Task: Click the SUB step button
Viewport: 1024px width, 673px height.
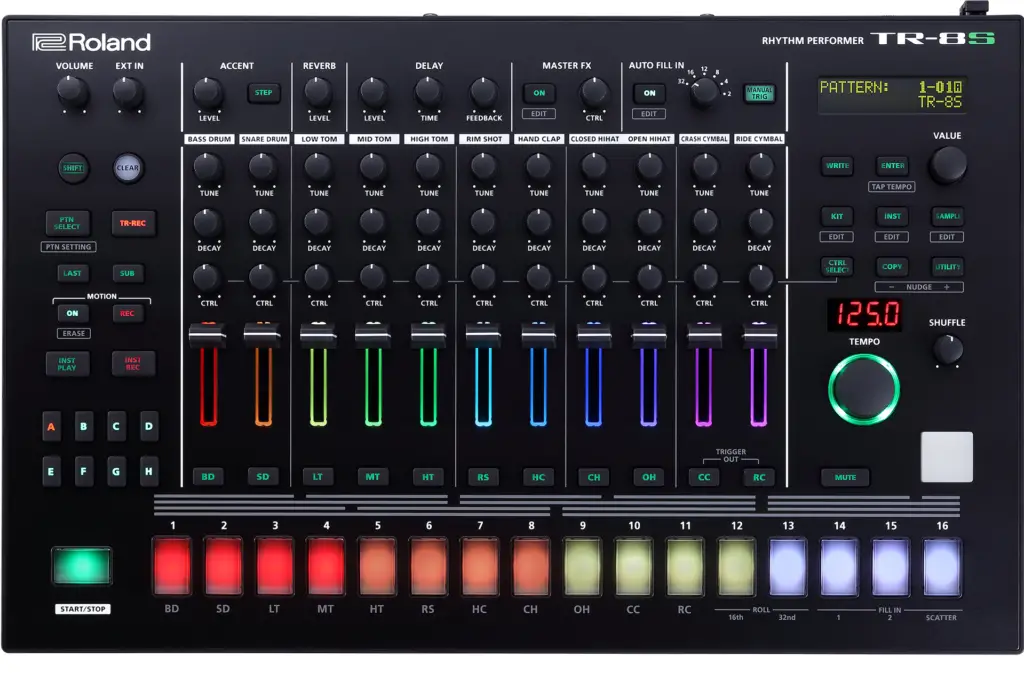Action: point(127,273)
